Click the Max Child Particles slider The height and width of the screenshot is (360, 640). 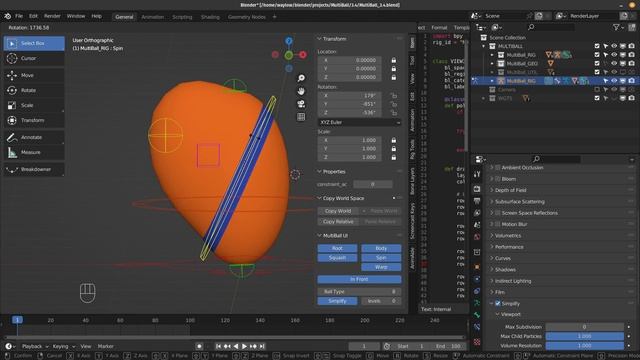pos(584,336)
